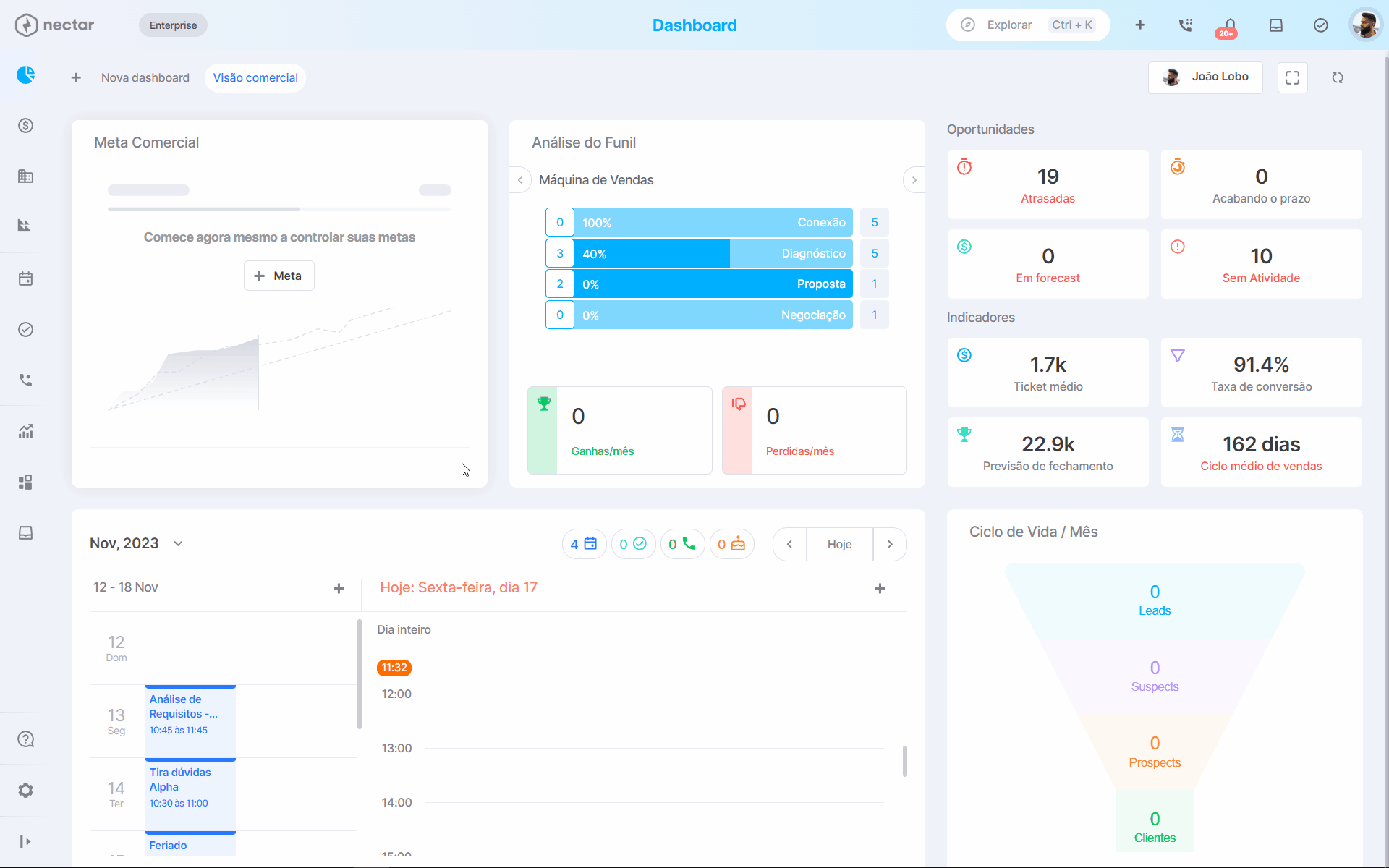Click the Previsão de fechamento card

tap(1048, 452)
